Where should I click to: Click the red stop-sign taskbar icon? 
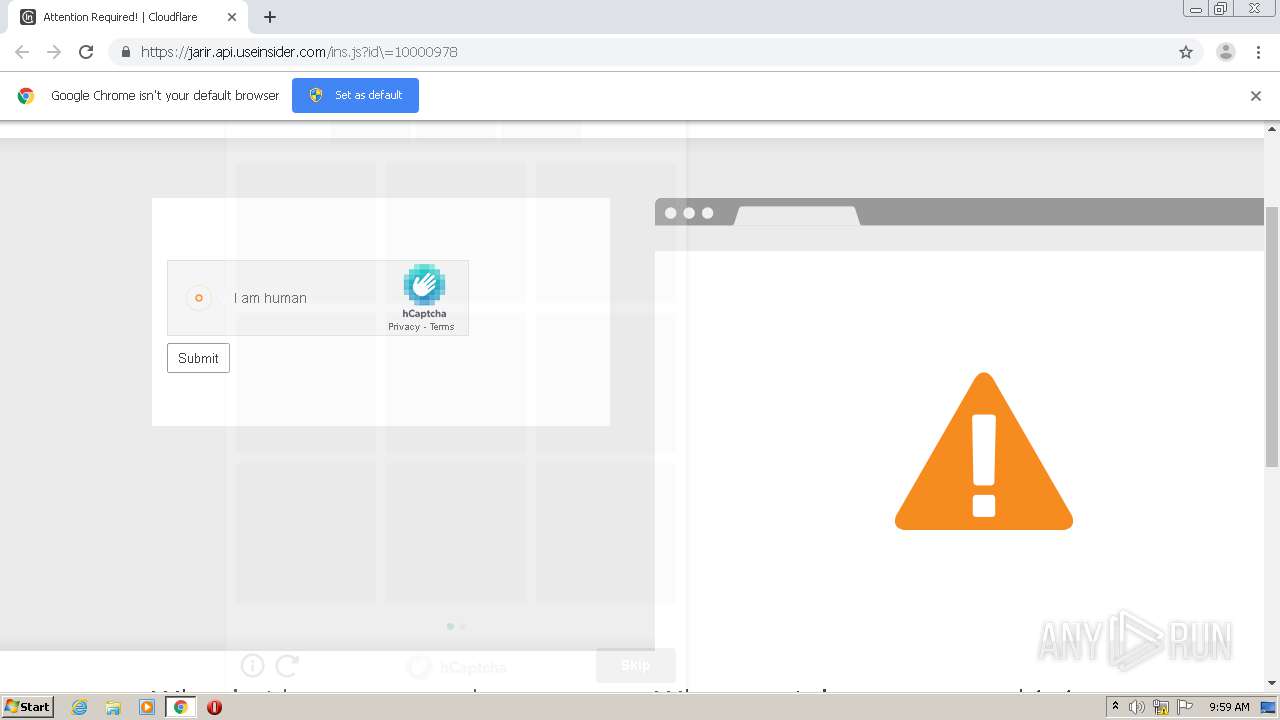point(214,707)
